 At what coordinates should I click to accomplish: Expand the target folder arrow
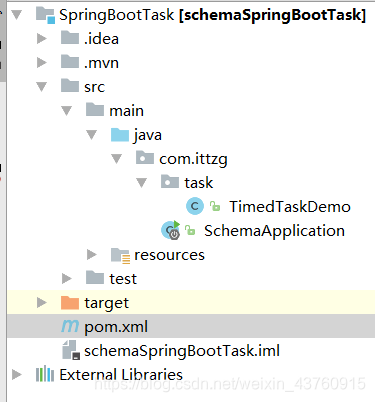(42, 303)
